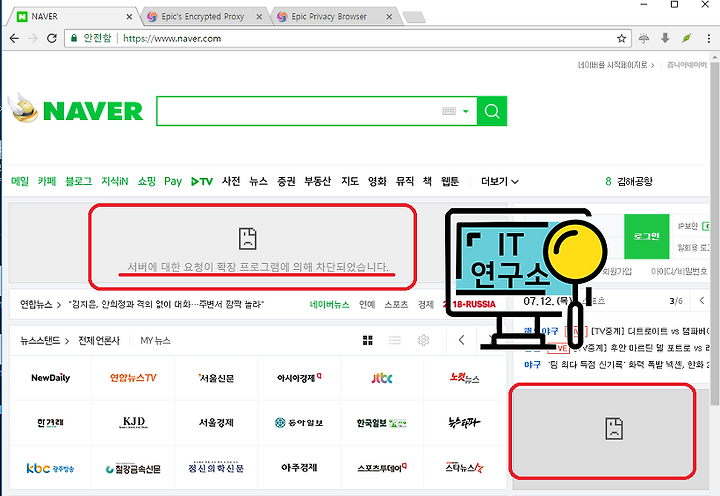Switch newsstand to thumbnail grid view
The height and width of the screenshot is (496, 720).
(368, 340)
